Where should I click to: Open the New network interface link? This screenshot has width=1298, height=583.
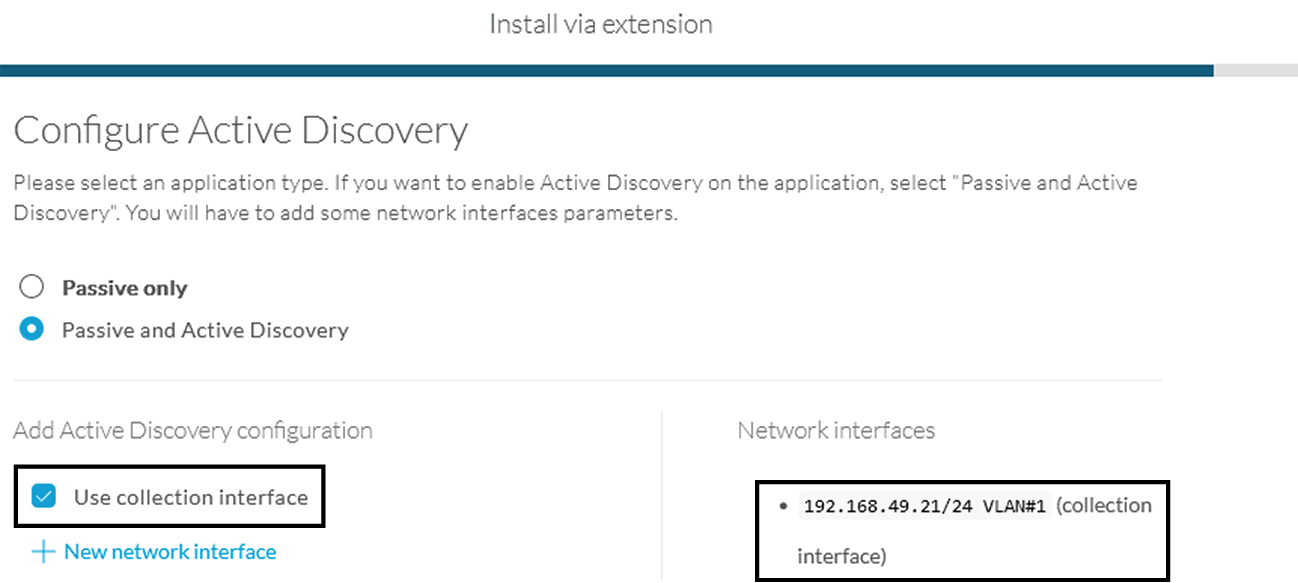pyautogui.click(x=170, y=551)
